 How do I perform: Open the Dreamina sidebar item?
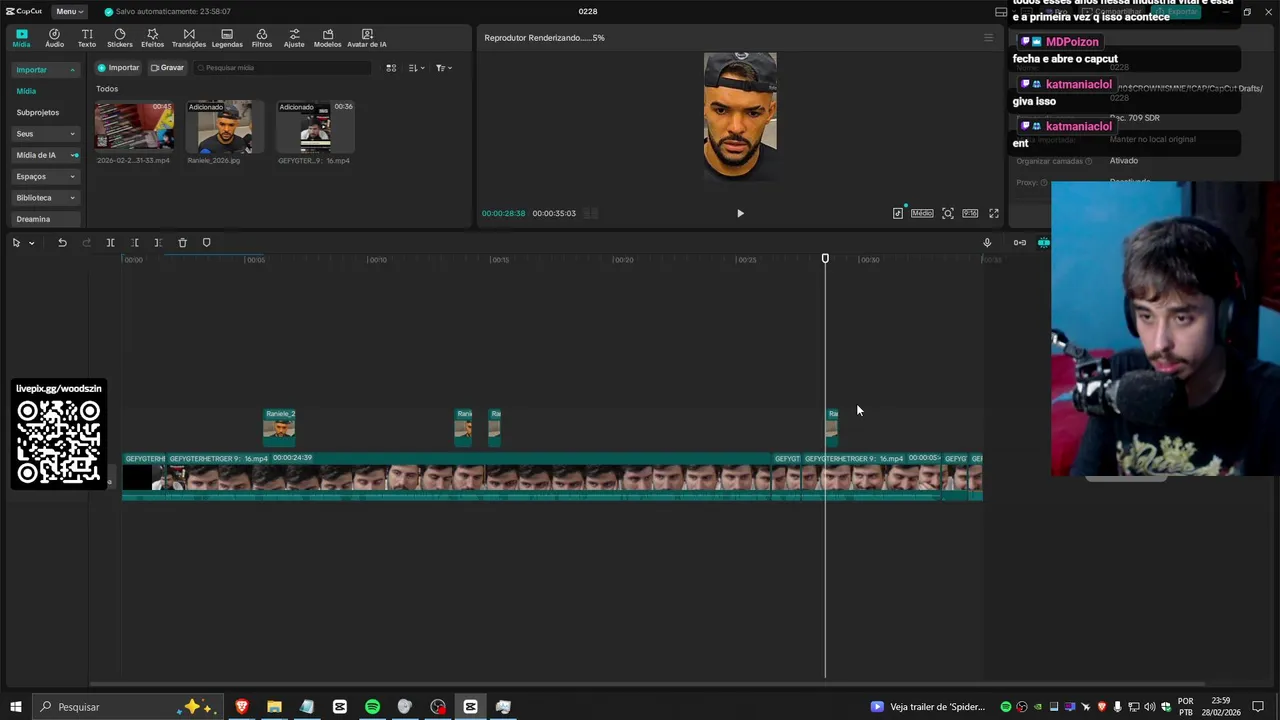pos(45,219)
